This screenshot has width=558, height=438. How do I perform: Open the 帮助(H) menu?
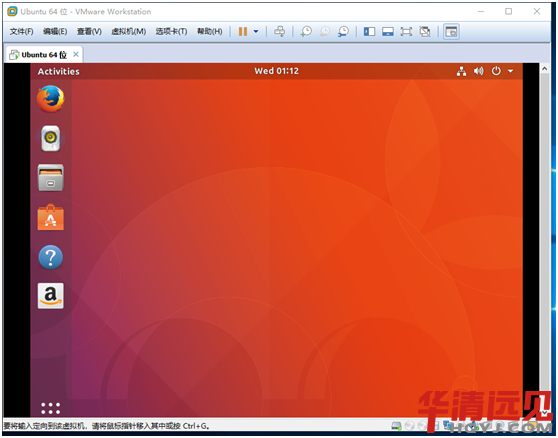click(x=210, y=31)
